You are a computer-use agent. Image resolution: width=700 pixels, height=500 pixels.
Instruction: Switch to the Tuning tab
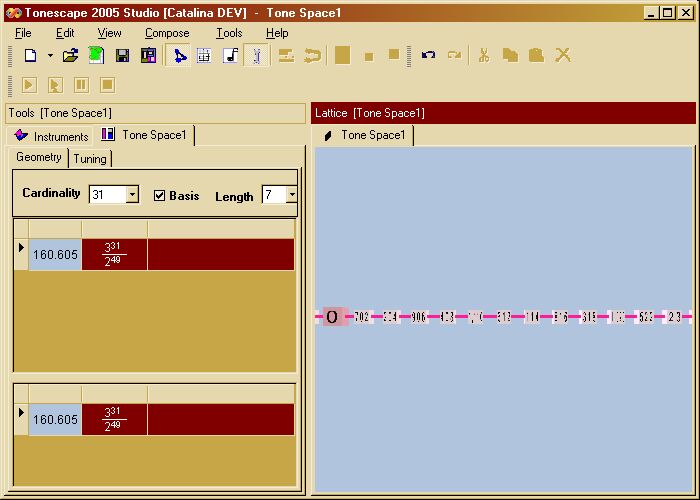click(x=90, y=158)
